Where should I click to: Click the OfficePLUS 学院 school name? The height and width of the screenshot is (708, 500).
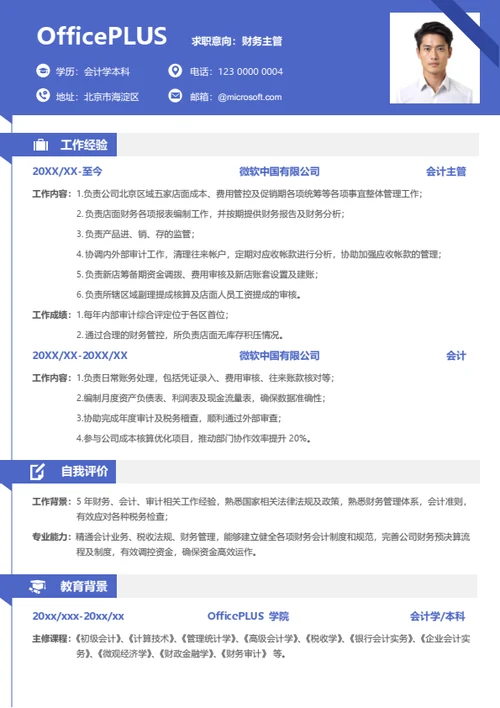248,616
